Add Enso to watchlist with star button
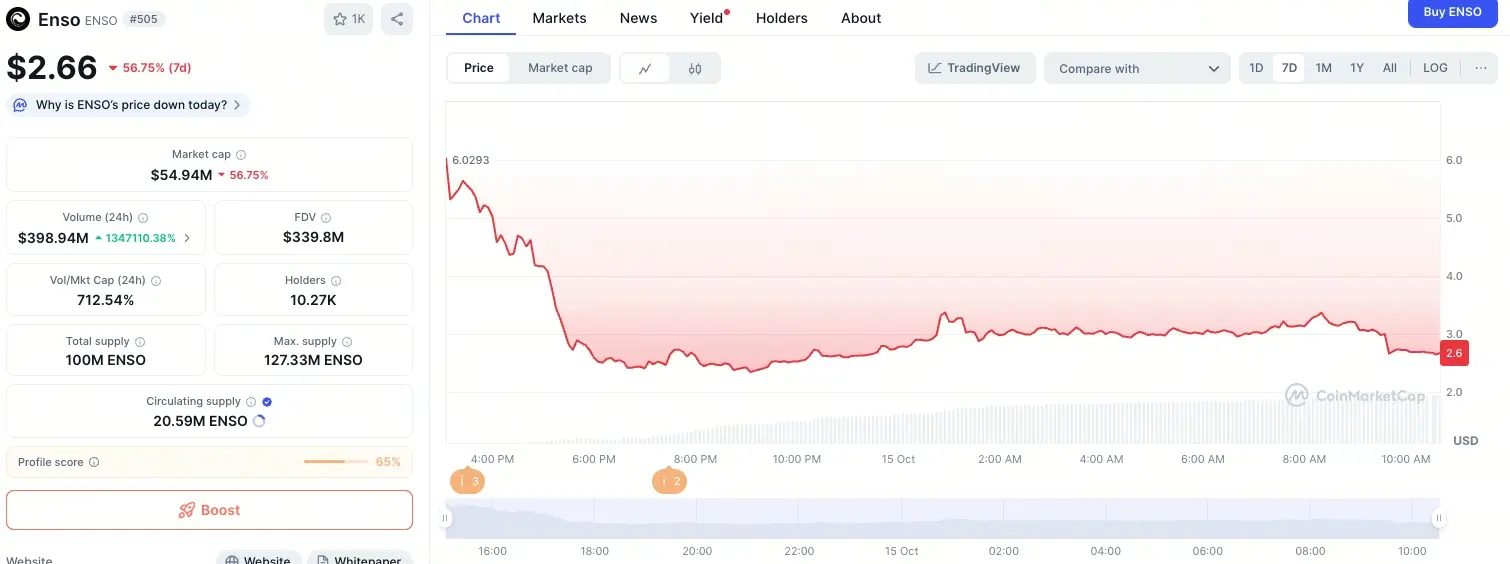Viewport: 1510px width, 564px height. (348, 19)
